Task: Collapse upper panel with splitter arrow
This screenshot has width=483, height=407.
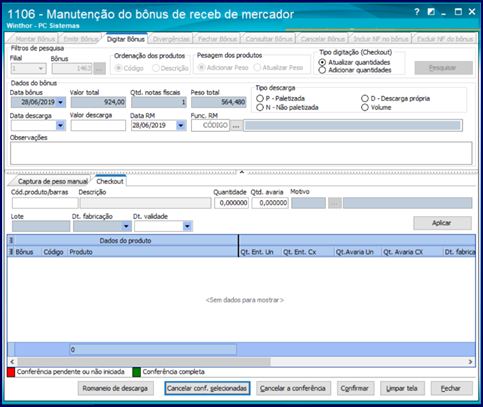Action: tap(242, 172)
